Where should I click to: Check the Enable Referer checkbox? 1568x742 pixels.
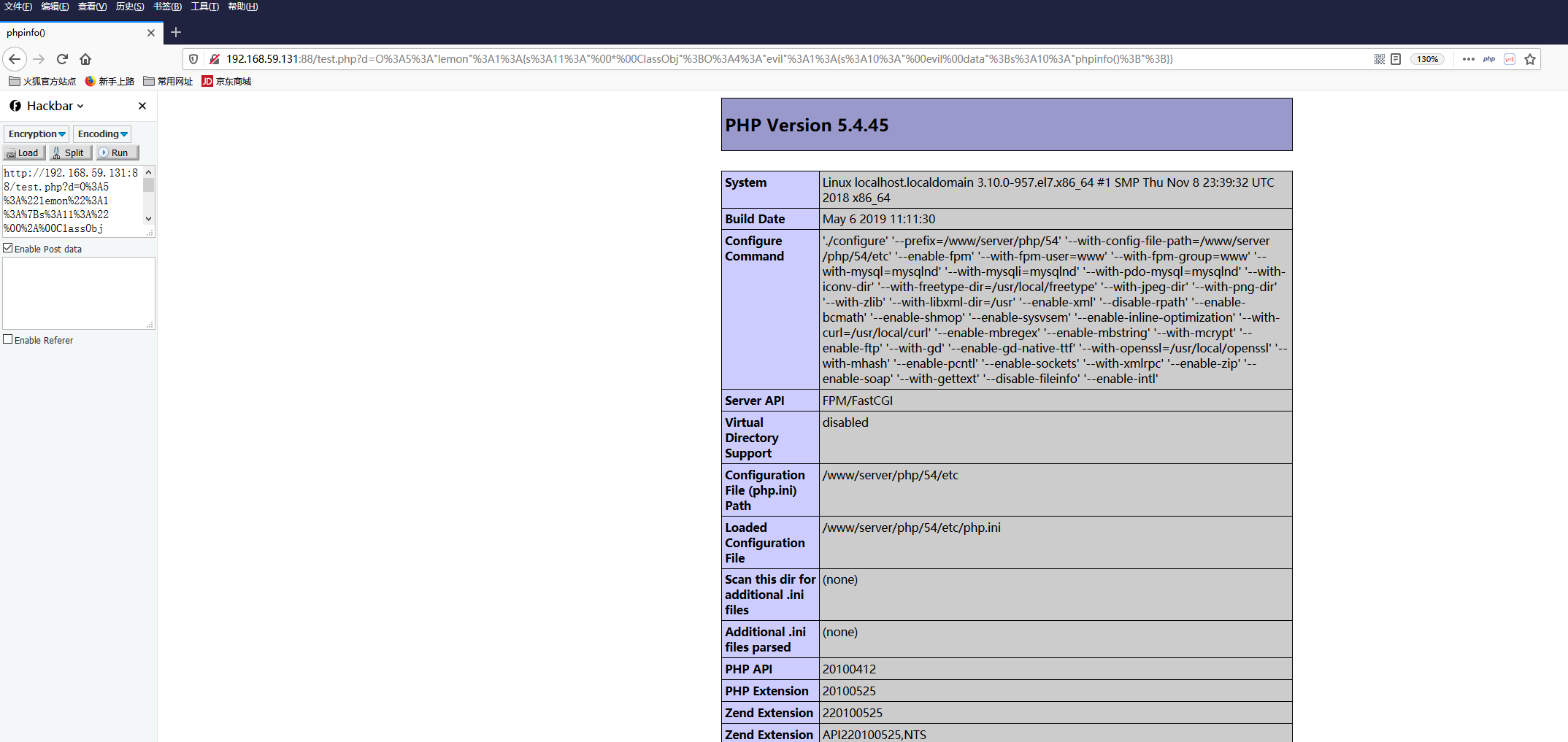coord(8,339)
